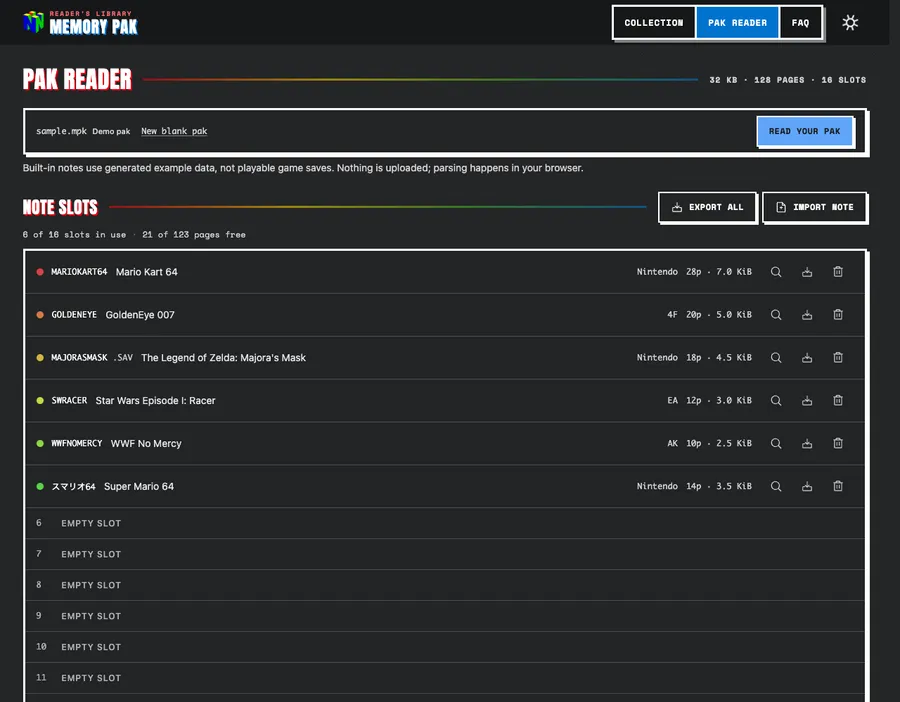Open the FAQ tab

(x=800, y=23)
